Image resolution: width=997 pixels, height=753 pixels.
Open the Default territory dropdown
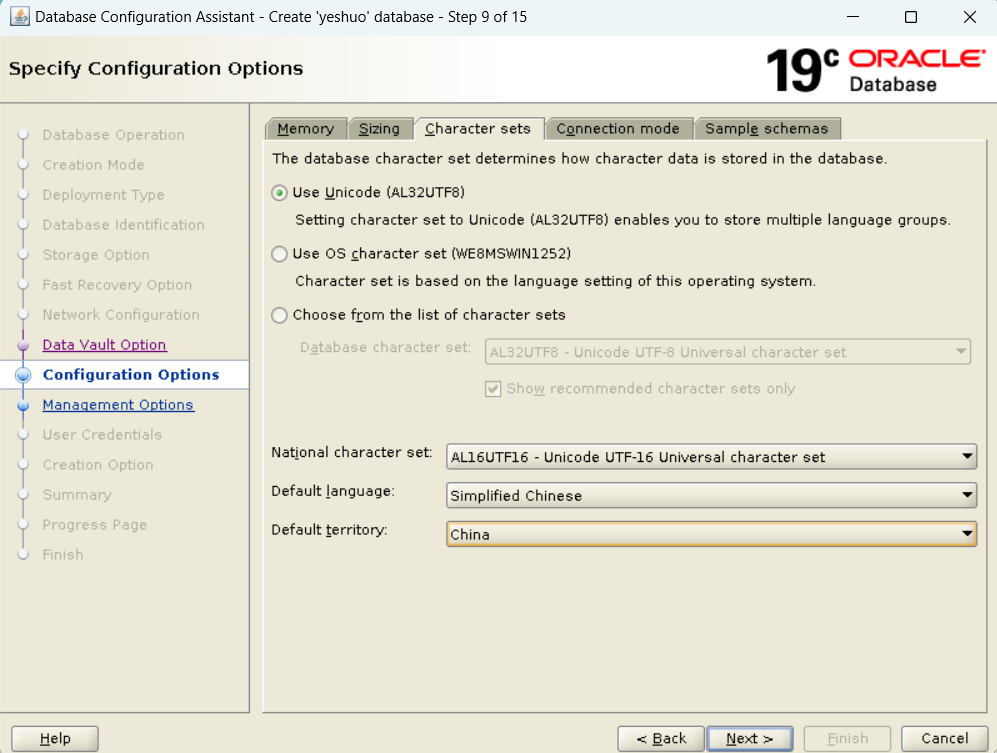[711, 534]
